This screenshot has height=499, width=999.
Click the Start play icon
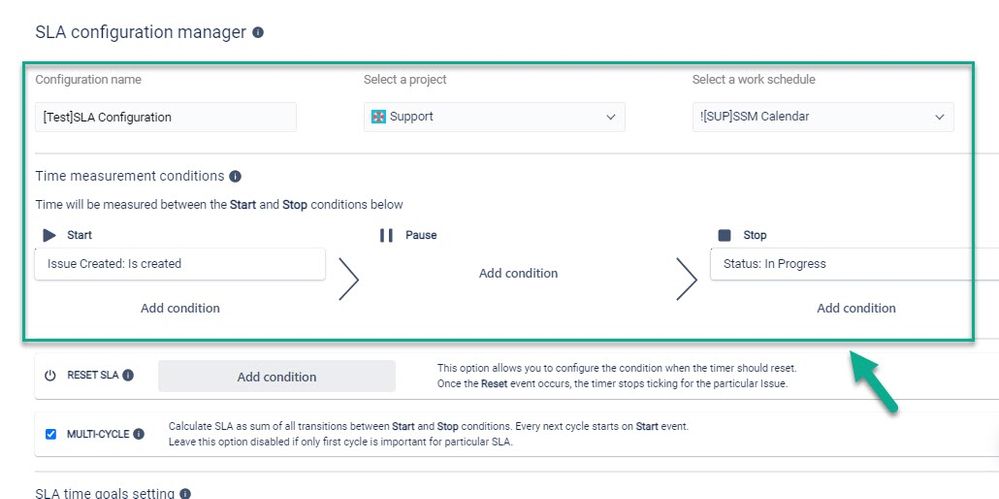(x=49, y=235)
